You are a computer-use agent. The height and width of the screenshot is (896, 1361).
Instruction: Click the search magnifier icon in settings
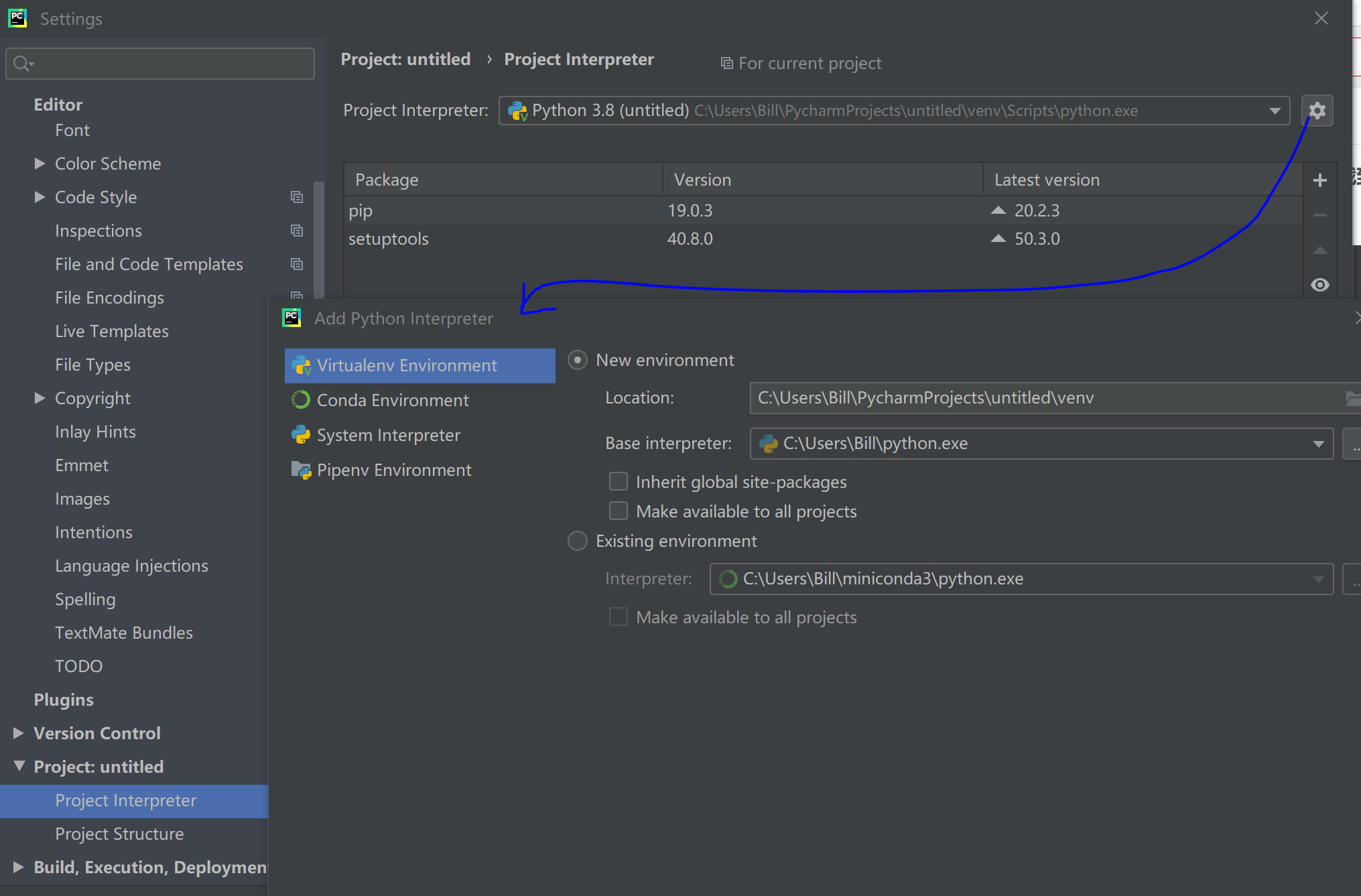click(22, 64)
